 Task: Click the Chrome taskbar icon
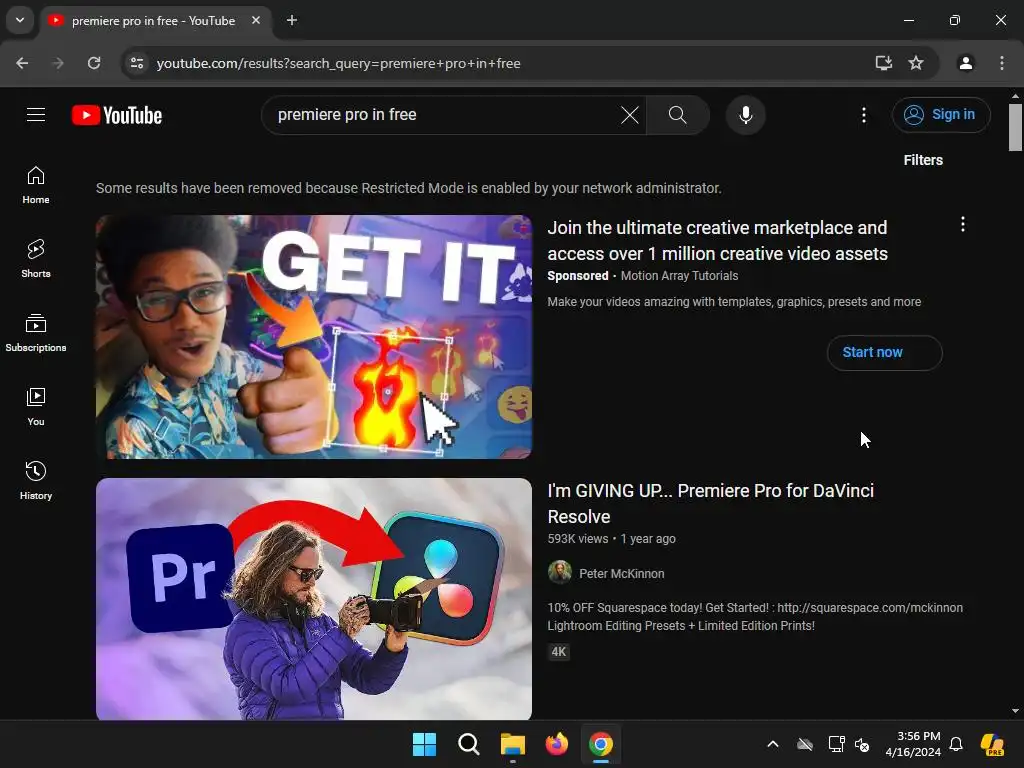[601, 744]
